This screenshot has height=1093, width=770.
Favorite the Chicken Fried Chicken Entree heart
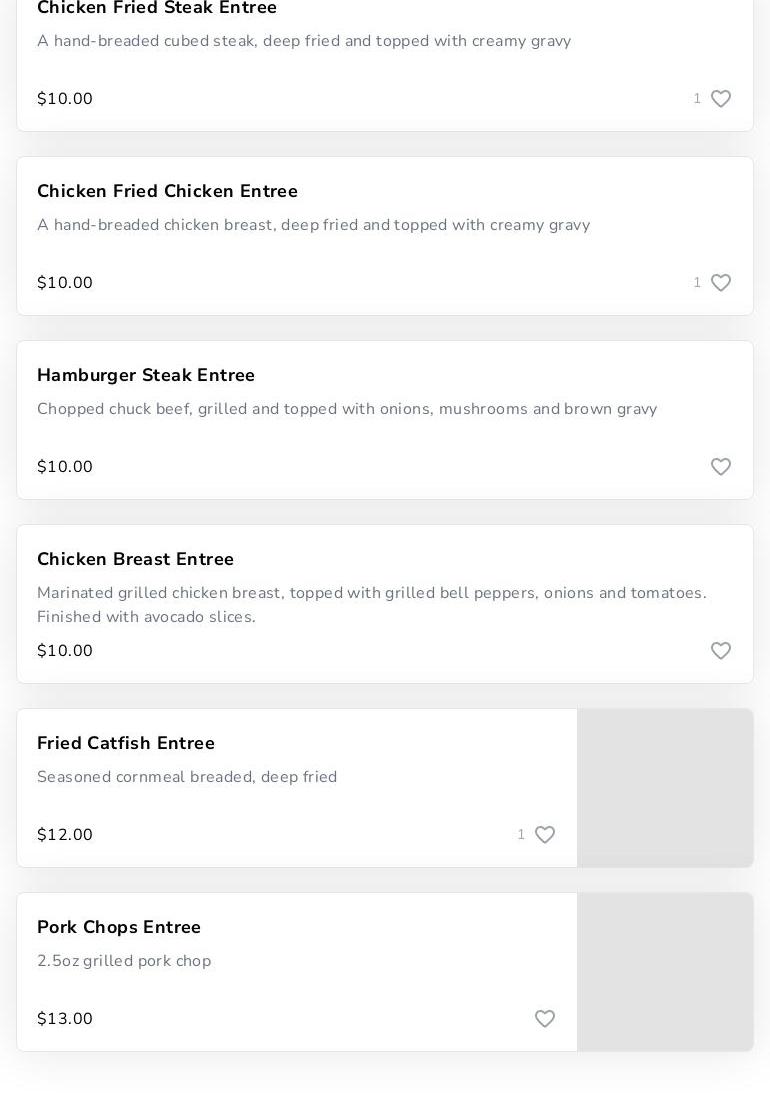(x=721, y=283)
